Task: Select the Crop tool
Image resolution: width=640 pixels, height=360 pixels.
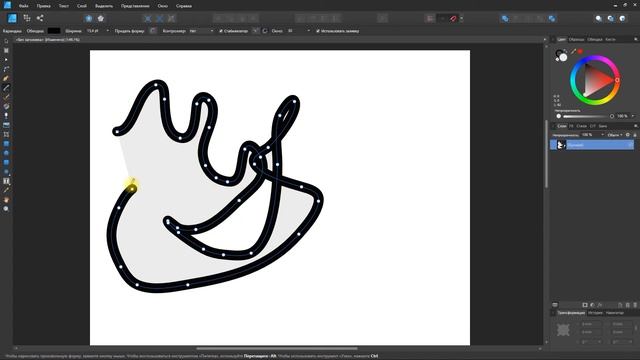Action: click(x=6, y=134)
